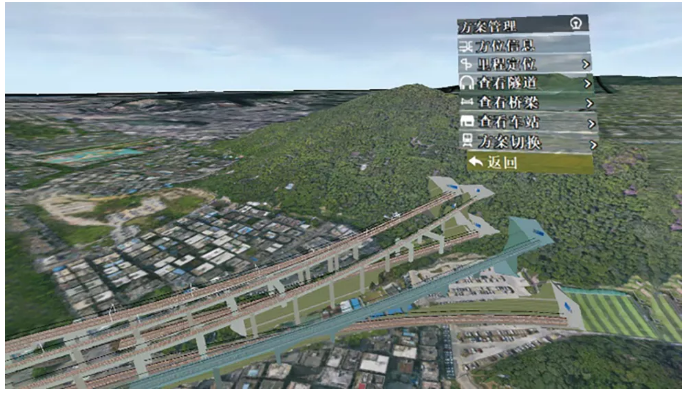Screen dimensions: 690x394
Task: Select the 查看桥梁 menu label
Action: tap(509, 102)
